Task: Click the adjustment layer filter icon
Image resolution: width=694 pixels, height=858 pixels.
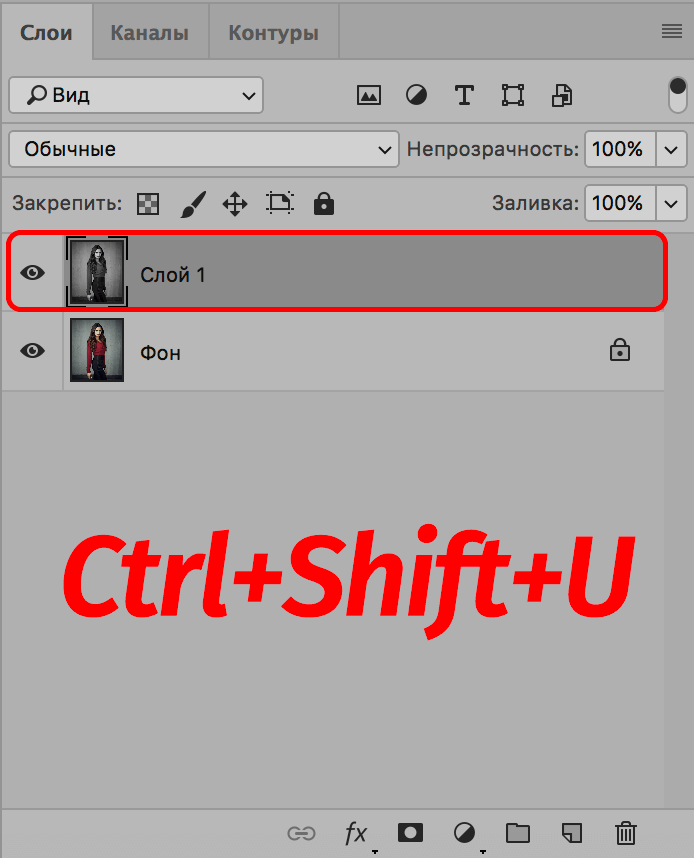Action: click(x=416, y=96)
